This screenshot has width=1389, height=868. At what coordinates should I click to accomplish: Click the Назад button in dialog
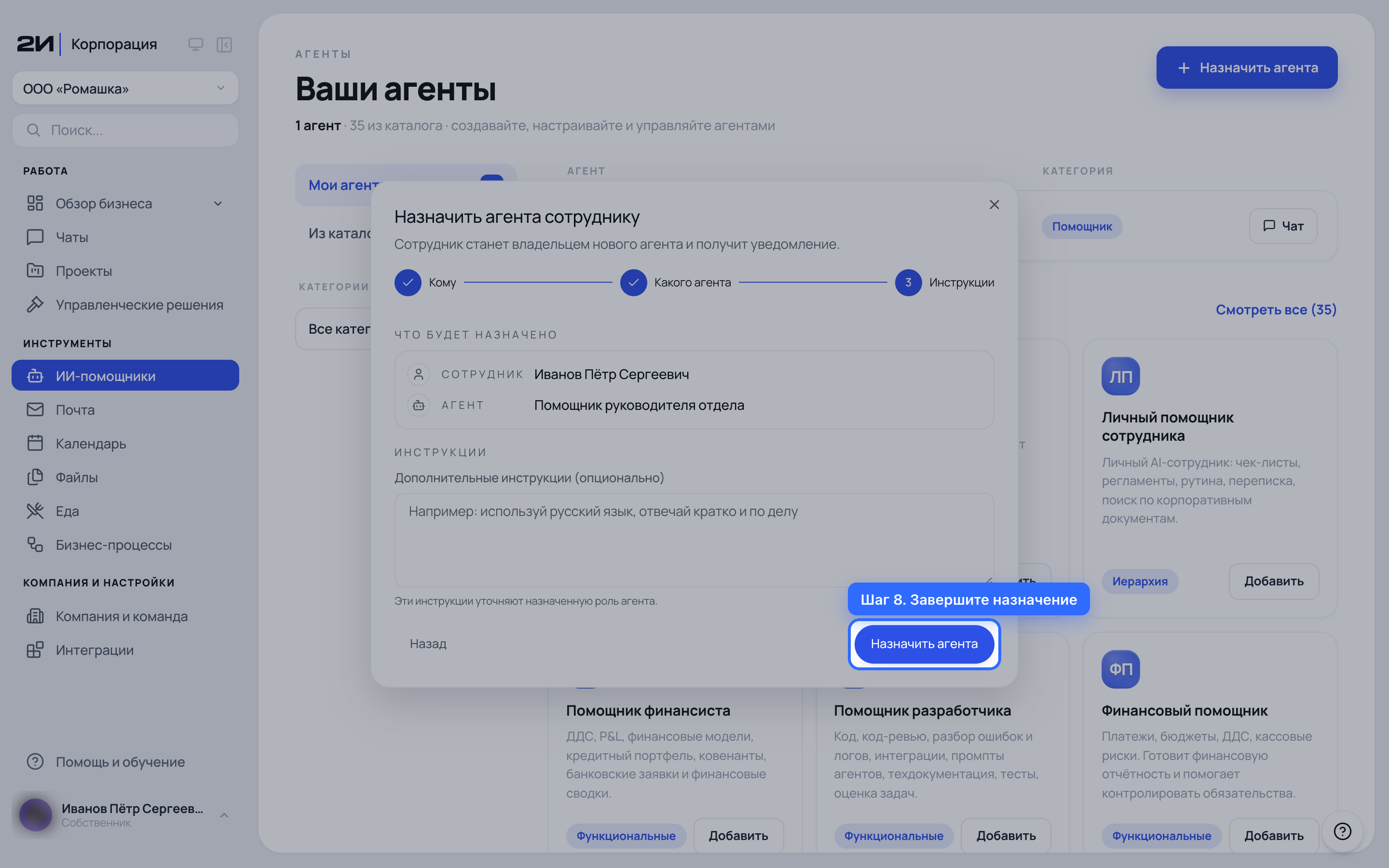click(428, 644)
